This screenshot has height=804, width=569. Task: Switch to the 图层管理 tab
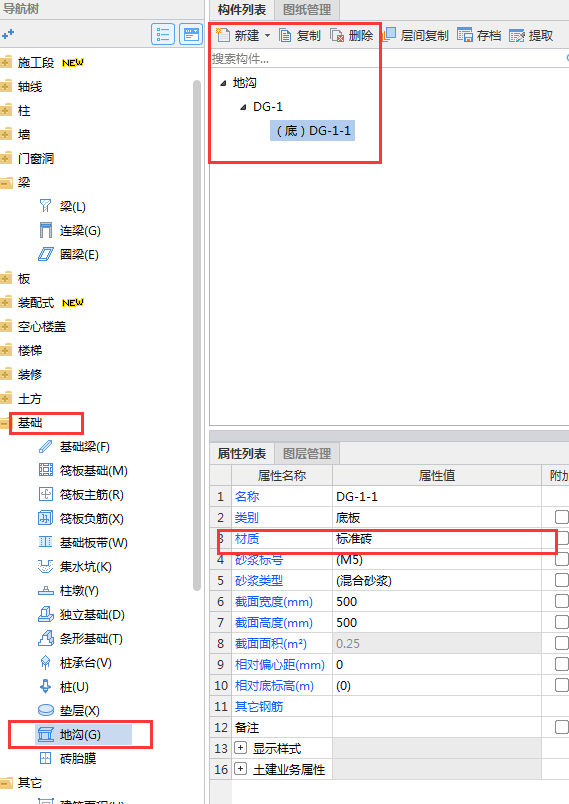307,454
